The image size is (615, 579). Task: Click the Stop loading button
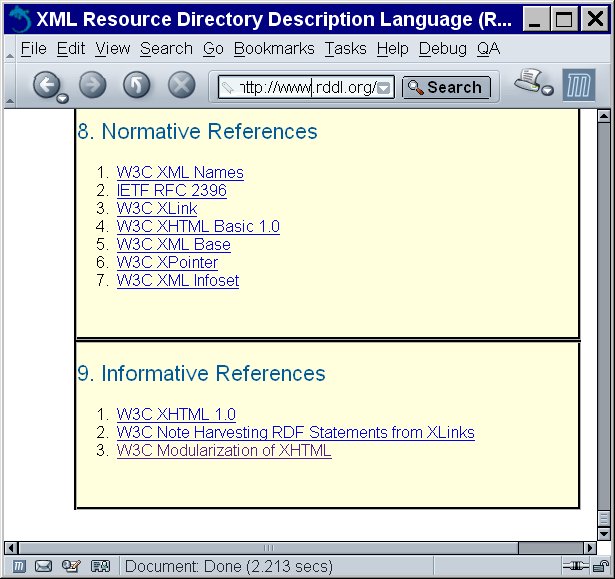click(x=181, y=86)
